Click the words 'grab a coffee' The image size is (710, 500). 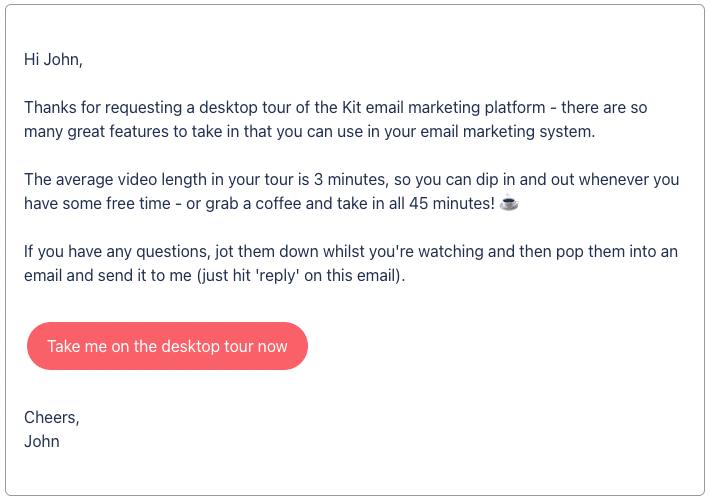(x=253, y=204)
